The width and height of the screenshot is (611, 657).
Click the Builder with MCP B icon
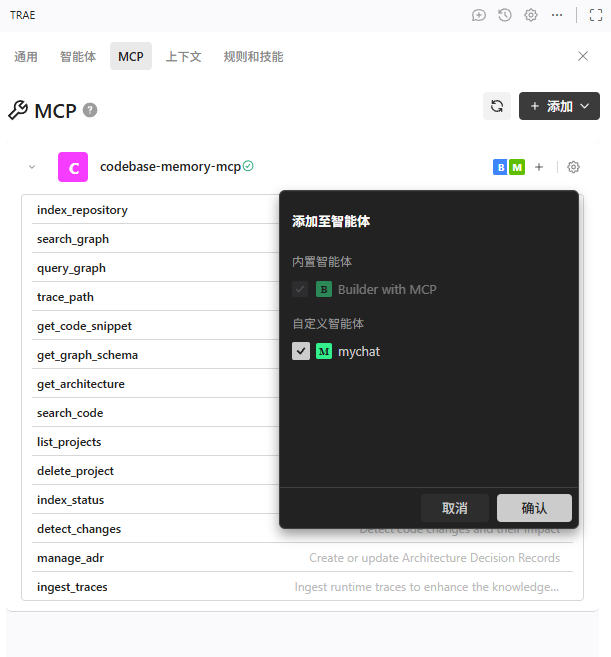tap(324, 290)
